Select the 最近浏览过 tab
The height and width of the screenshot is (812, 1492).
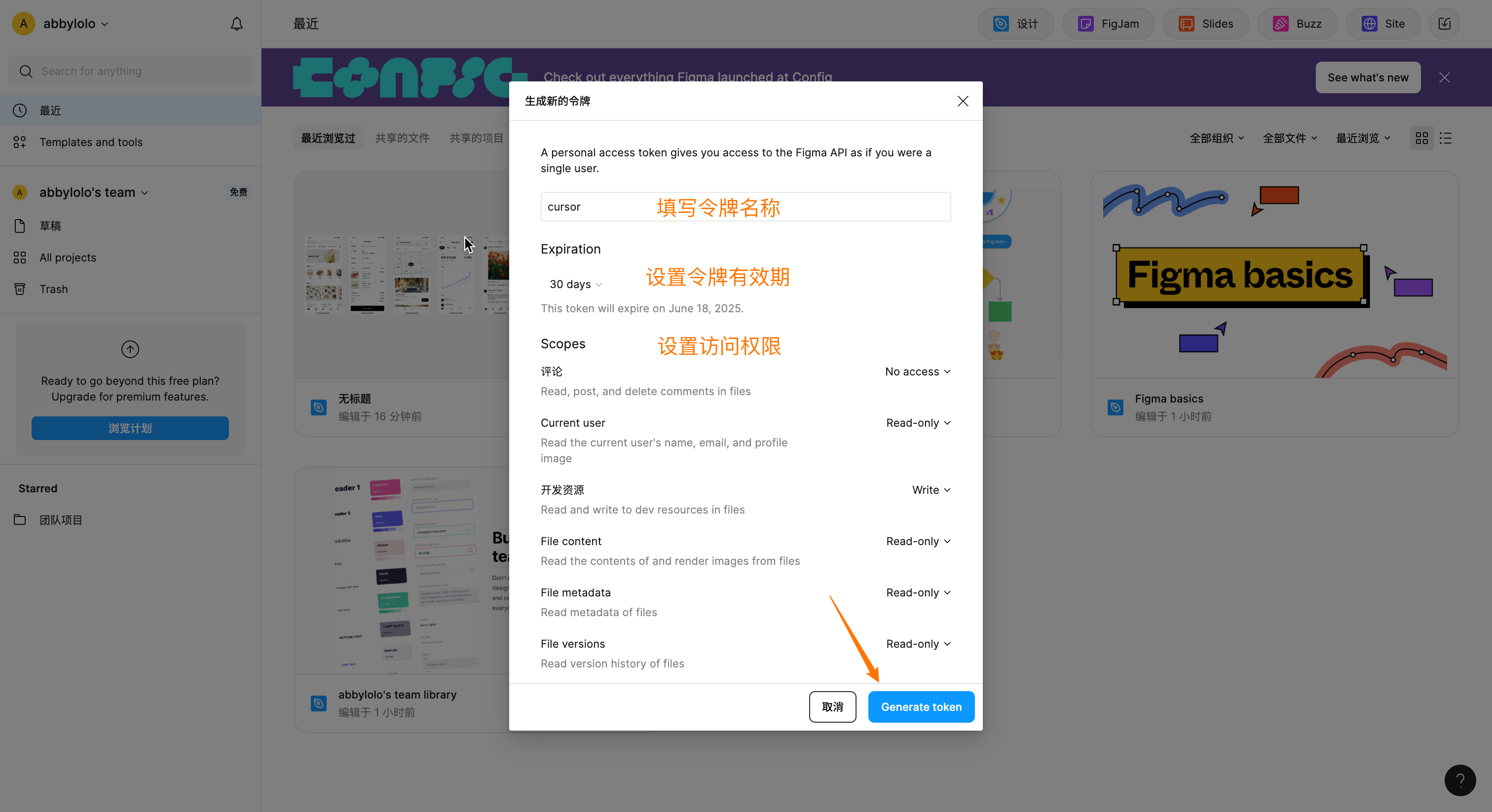pyautogui.click(x=328, y=138)
